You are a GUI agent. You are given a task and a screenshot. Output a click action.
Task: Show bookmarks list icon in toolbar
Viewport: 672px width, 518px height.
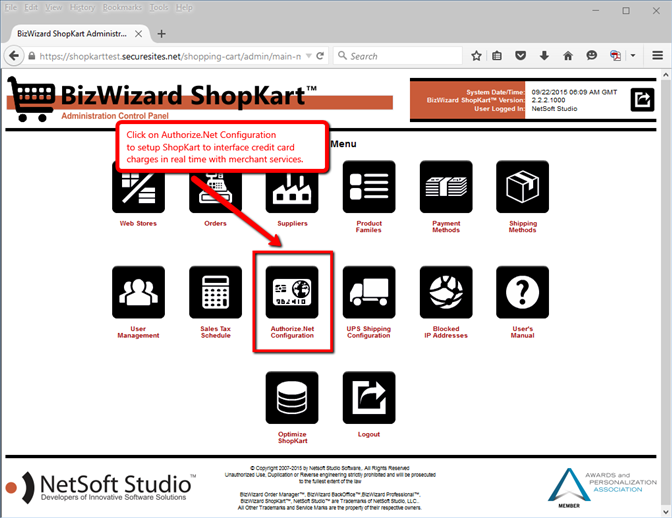(497, 56)
